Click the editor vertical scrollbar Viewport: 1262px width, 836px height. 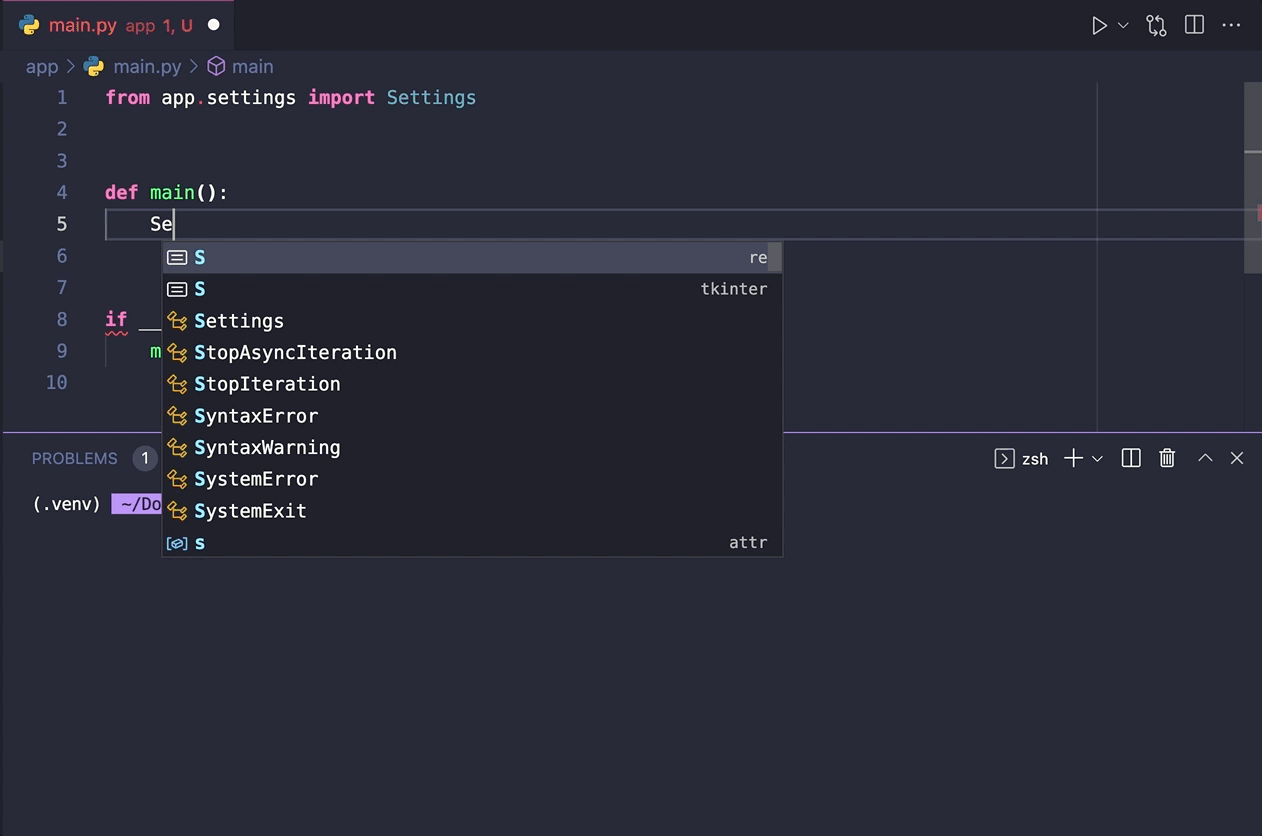point(1253,178)
